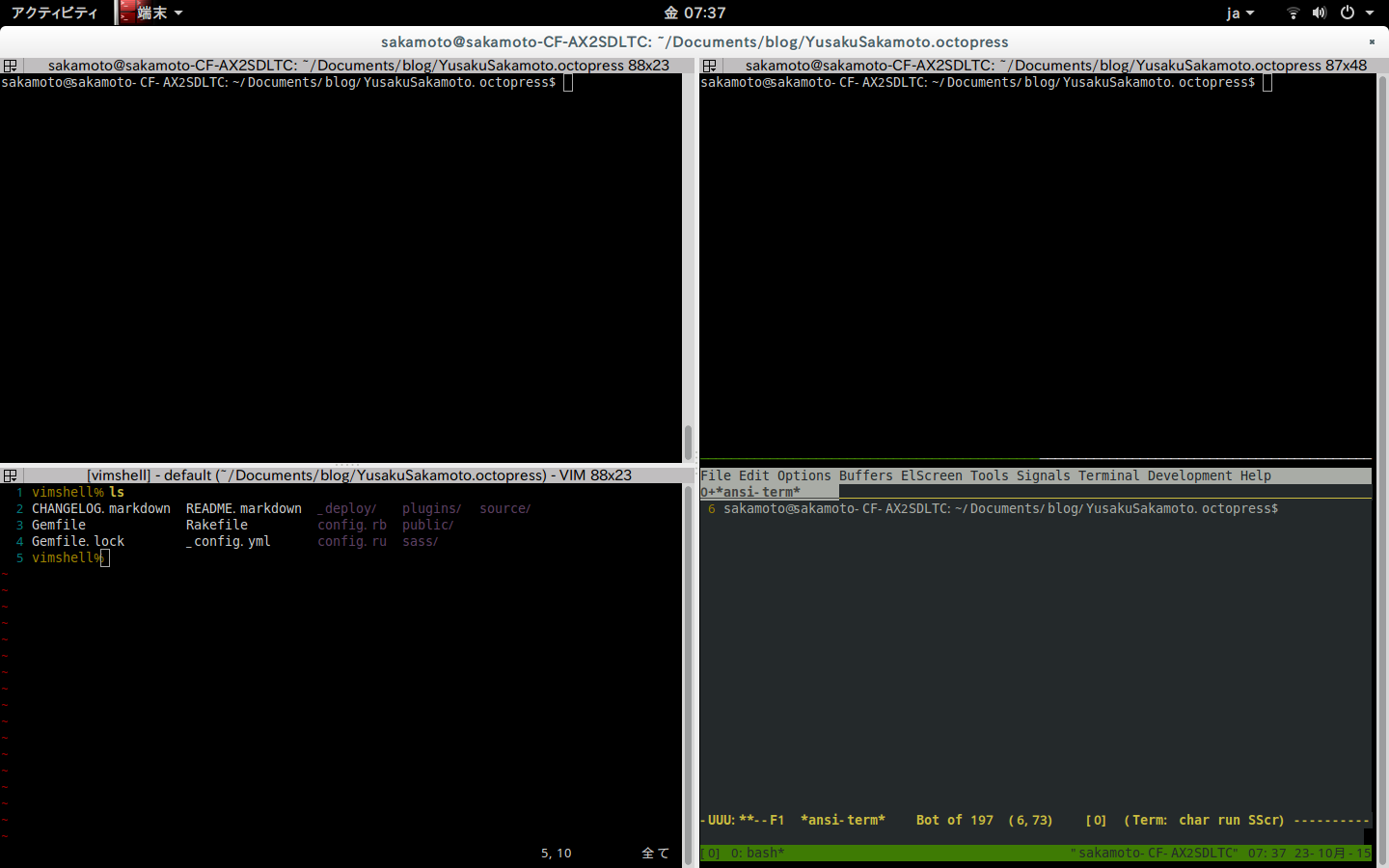Open Emacs Development menu
This screenshot has width=1389, height=868.
[x=1190, y=475]
